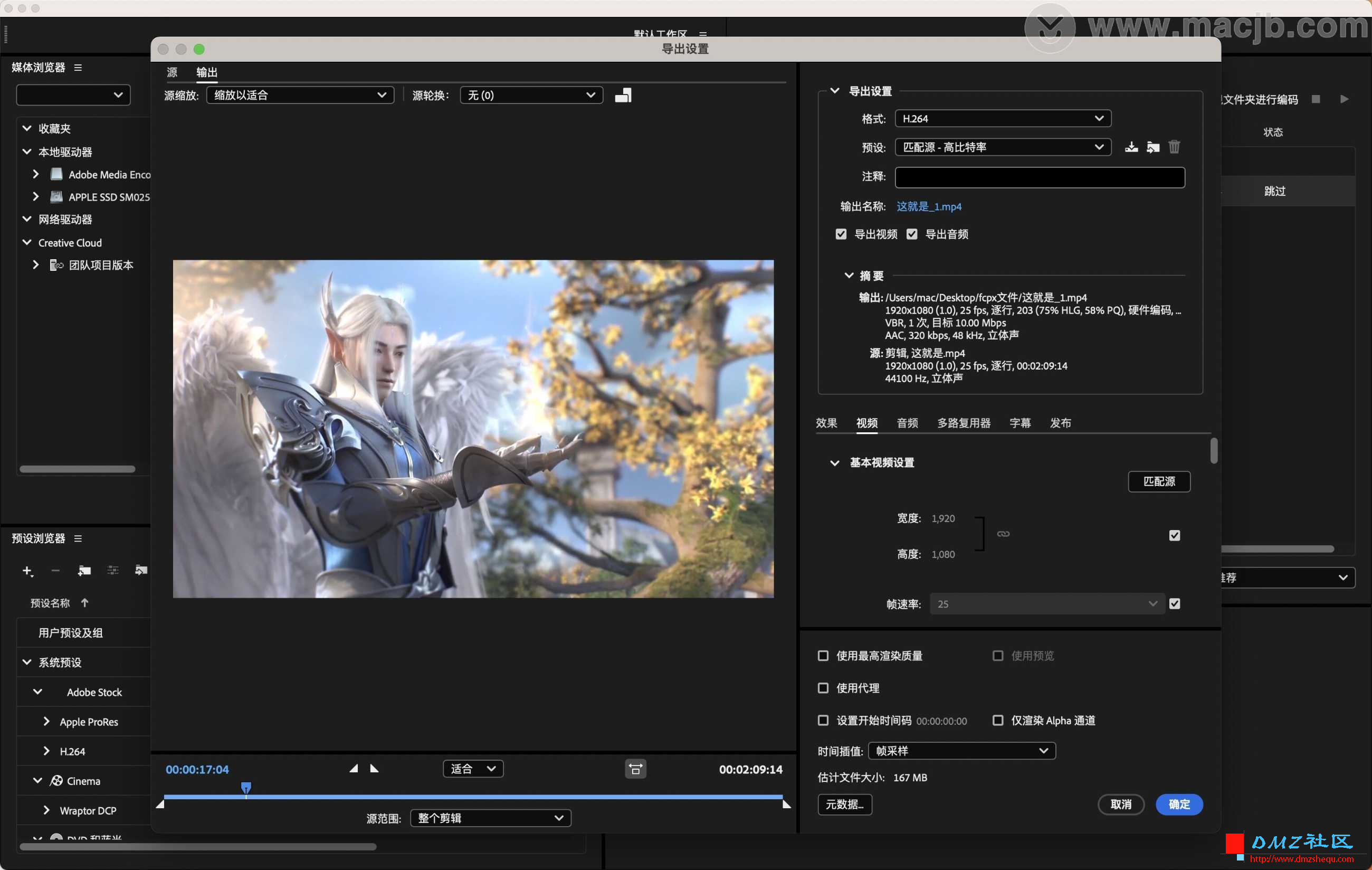Image resolution: width=1372 pixels, height=870 pixels.
Task: Toggle the Export Audio checkbox
Action: tap(912, 234)
